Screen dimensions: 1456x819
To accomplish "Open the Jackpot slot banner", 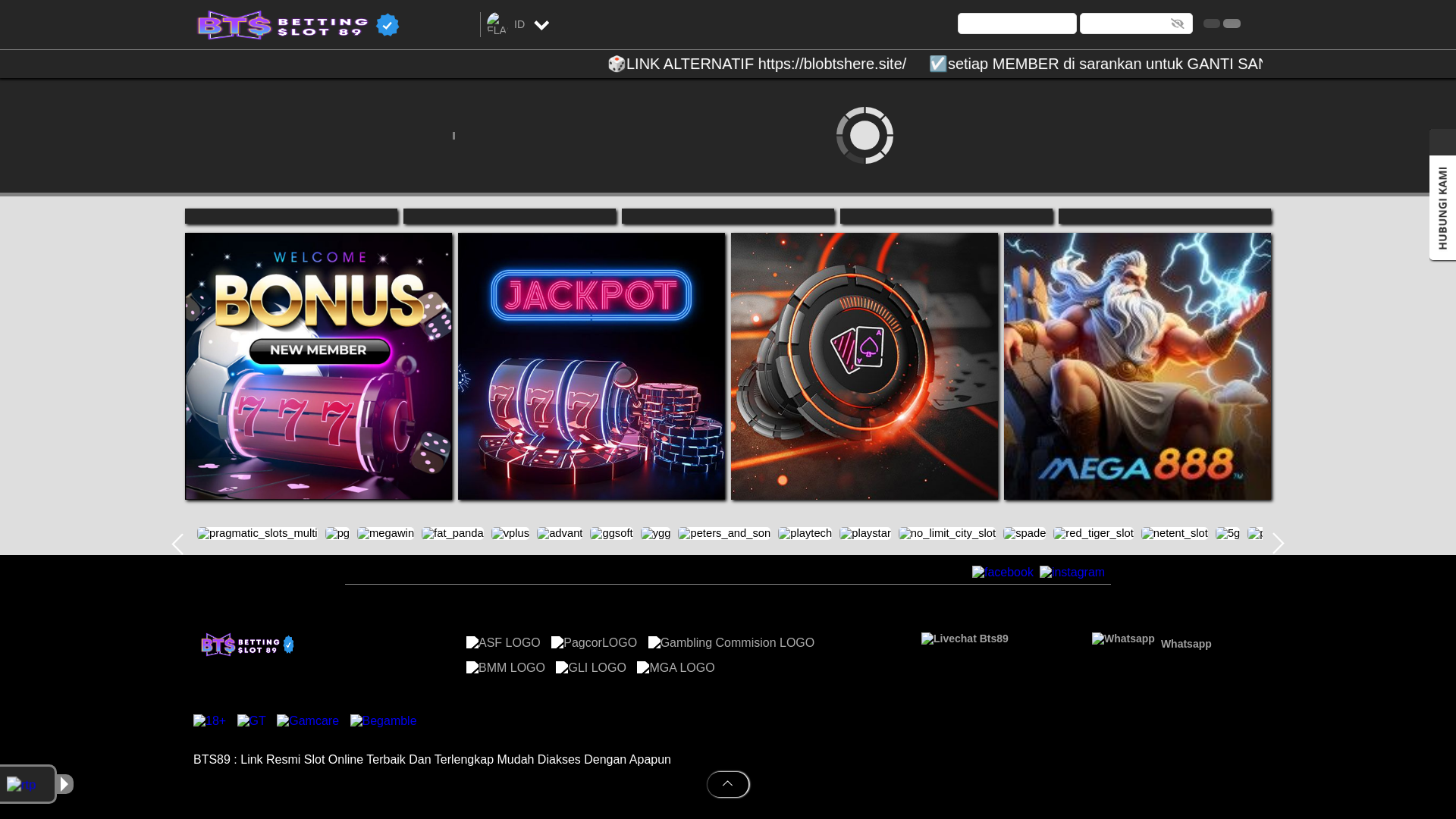I will pos(591,366).
